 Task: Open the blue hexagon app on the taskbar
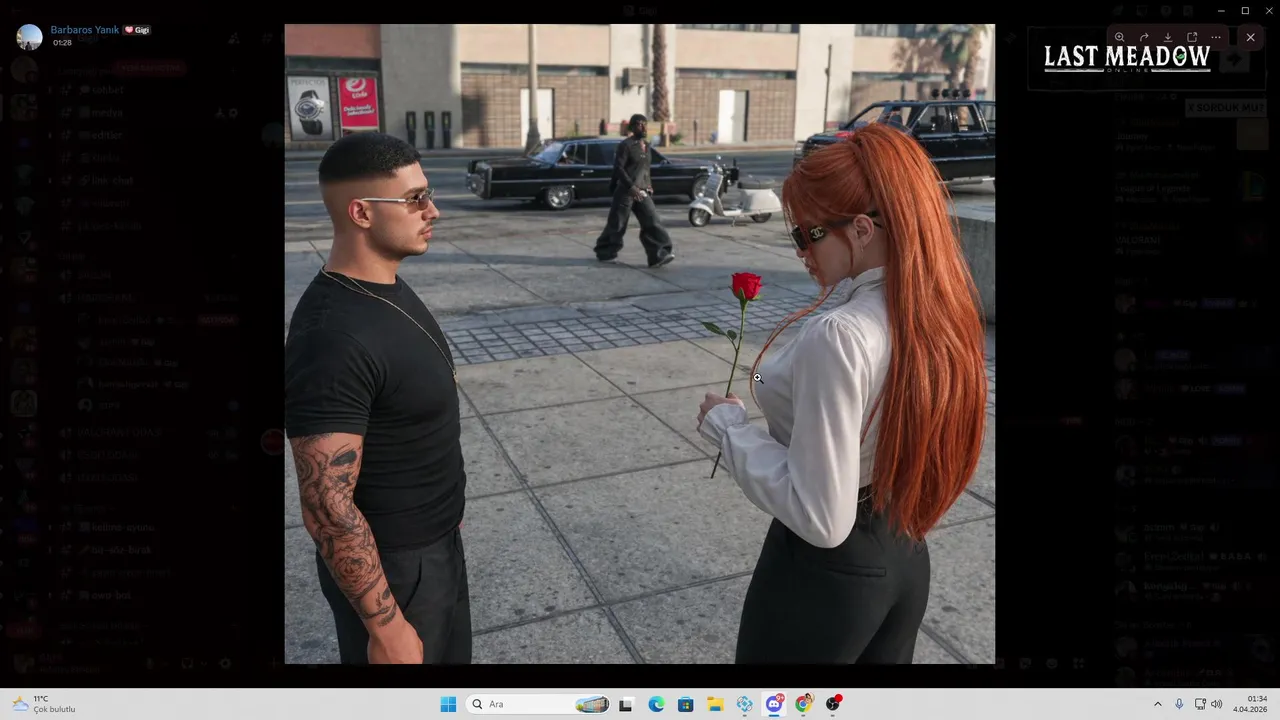pos(745,704)
